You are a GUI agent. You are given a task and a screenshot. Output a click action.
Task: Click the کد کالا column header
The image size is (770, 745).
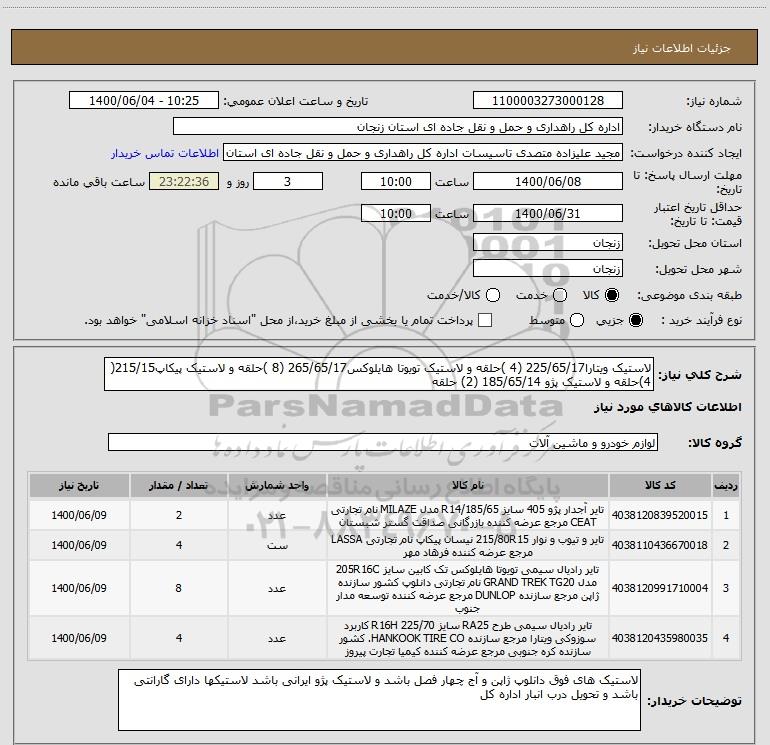point(660,485)
